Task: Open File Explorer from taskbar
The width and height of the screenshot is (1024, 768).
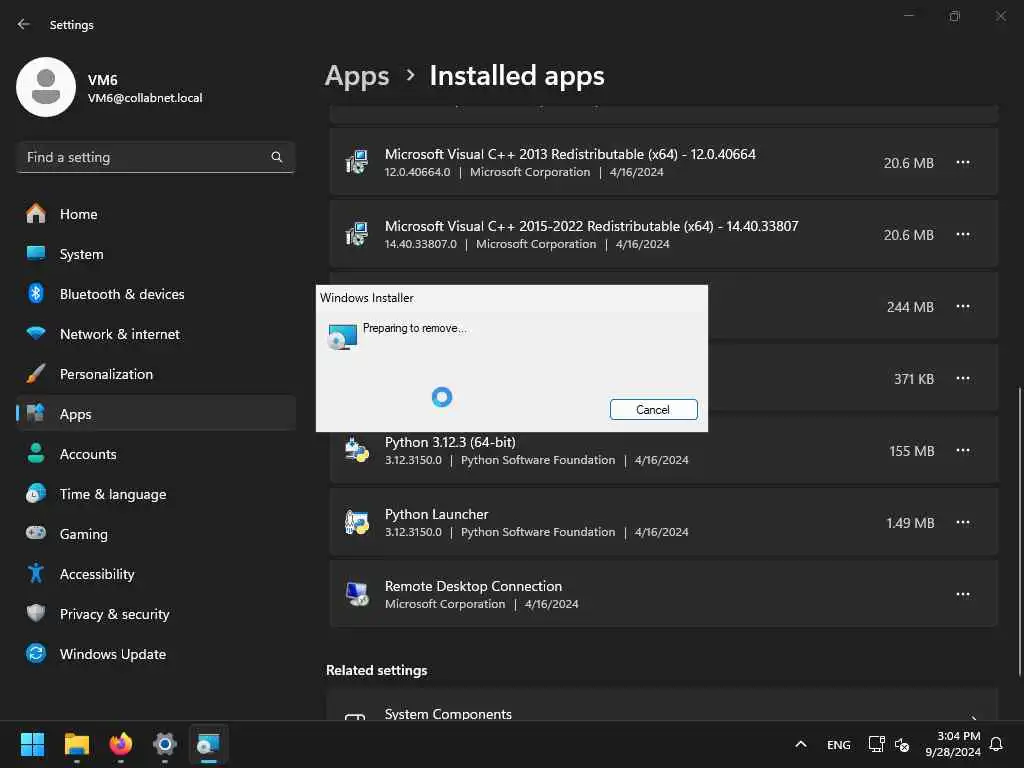Action: click(x=76, y=744)
